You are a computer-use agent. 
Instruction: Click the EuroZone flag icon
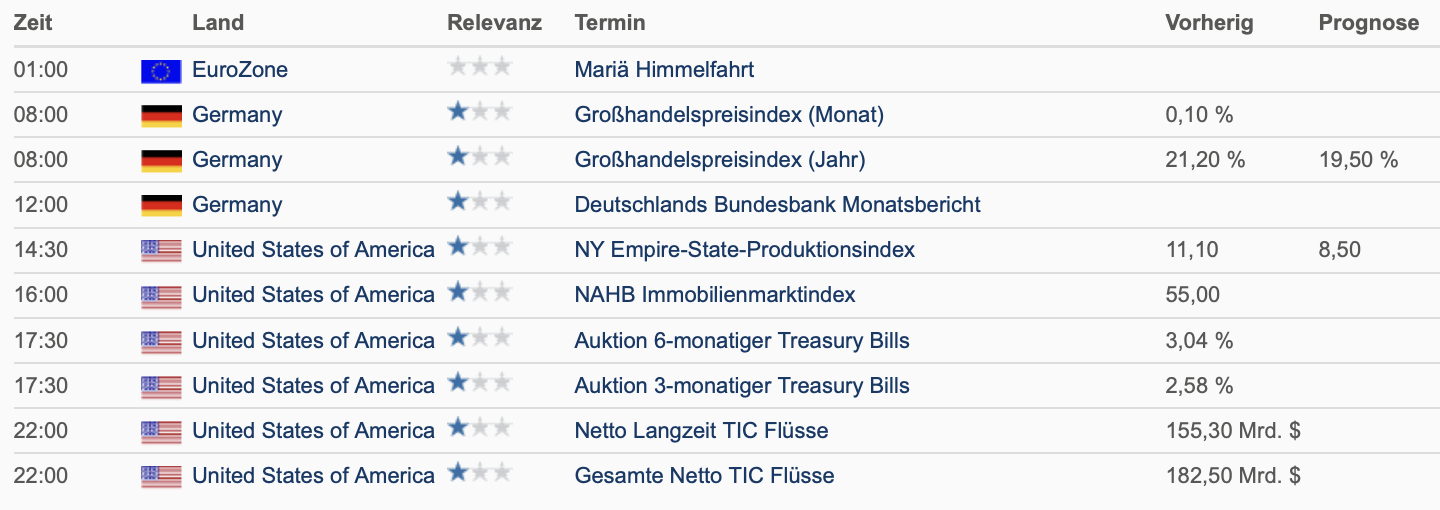click(x=161, y=70)
